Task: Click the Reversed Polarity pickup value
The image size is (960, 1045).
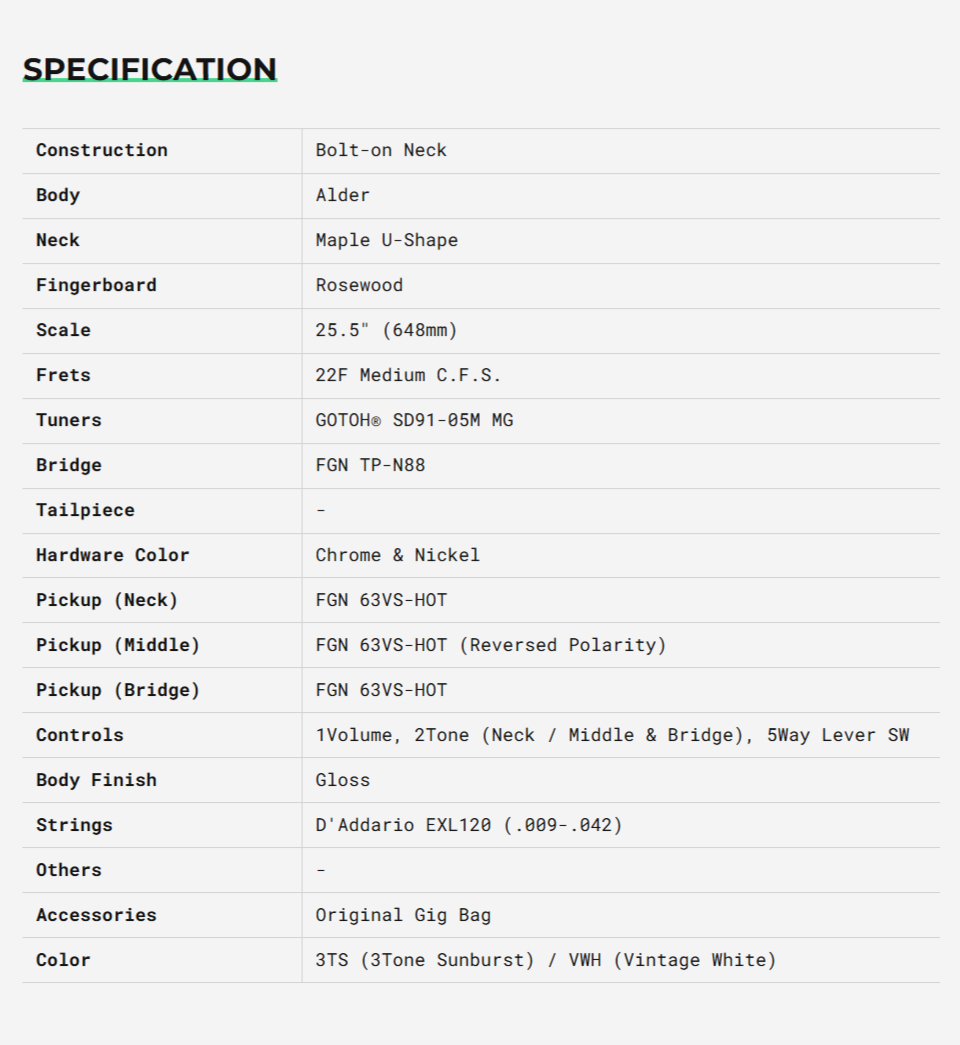Action: click(563, 645)
